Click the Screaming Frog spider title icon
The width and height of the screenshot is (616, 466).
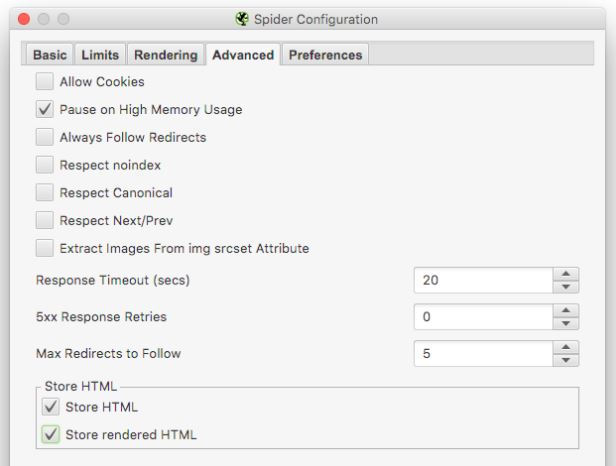242,19
